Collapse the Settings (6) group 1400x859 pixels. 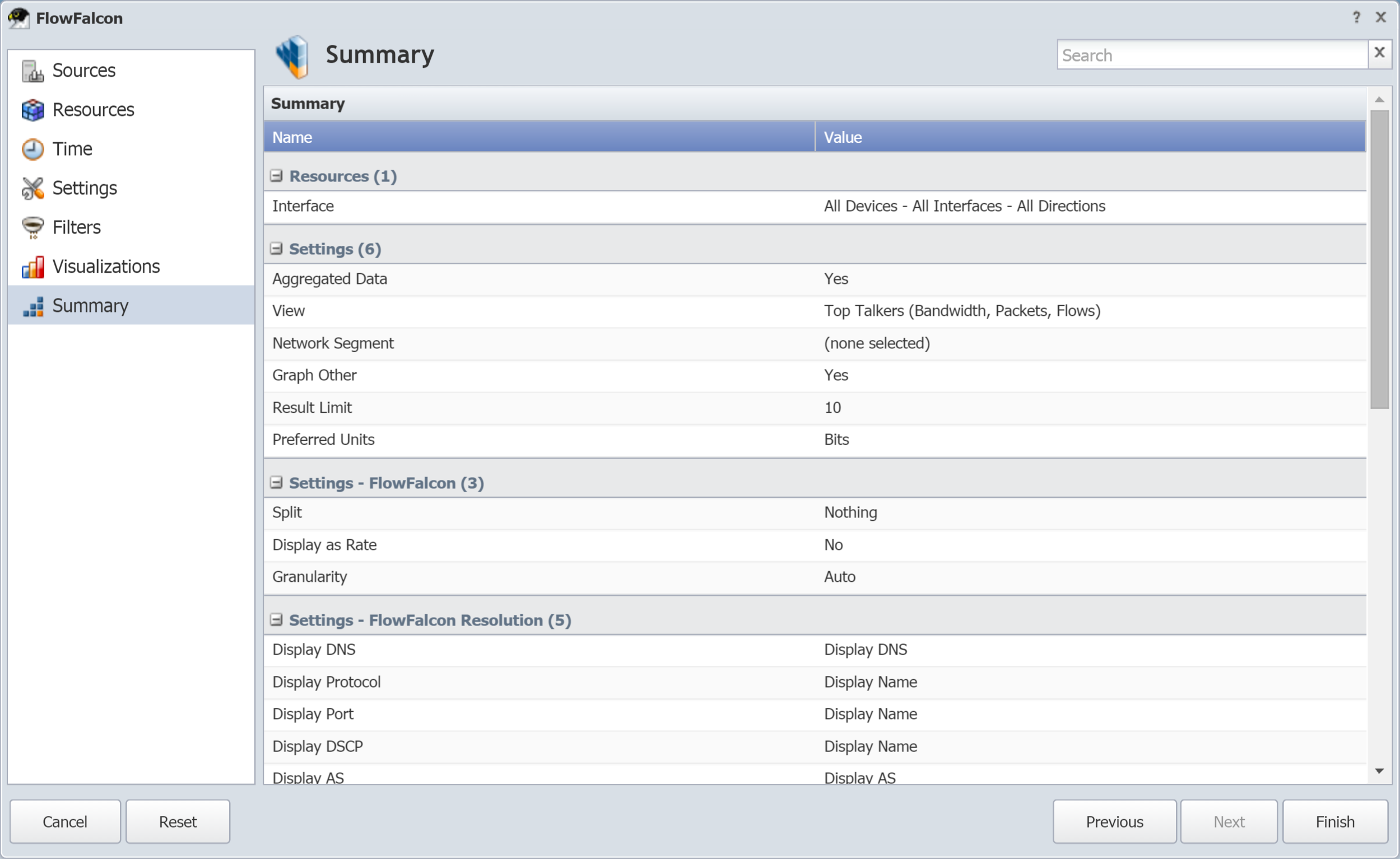tap(276, 249)
